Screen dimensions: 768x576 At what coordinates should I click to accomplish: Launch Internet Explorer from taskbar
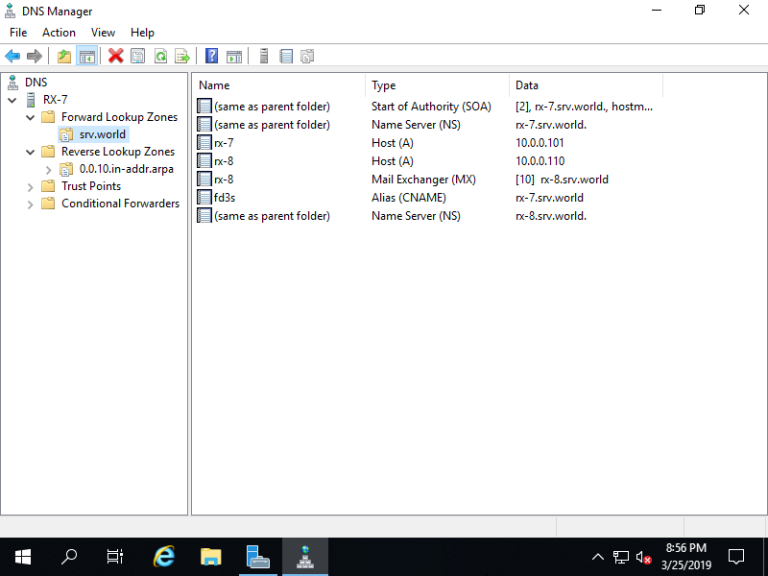164,556
